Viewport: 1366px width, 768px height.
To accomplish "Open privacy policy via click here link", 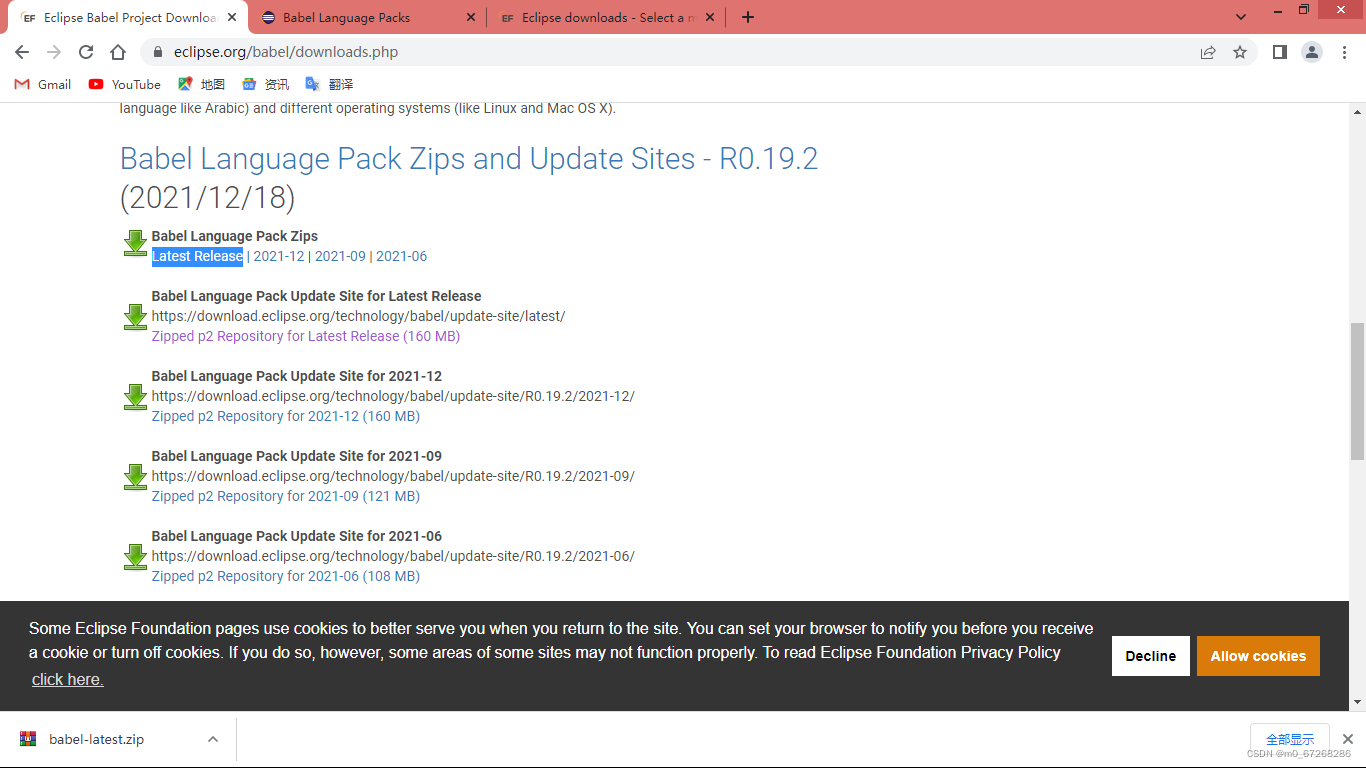I will coord(67,679).
